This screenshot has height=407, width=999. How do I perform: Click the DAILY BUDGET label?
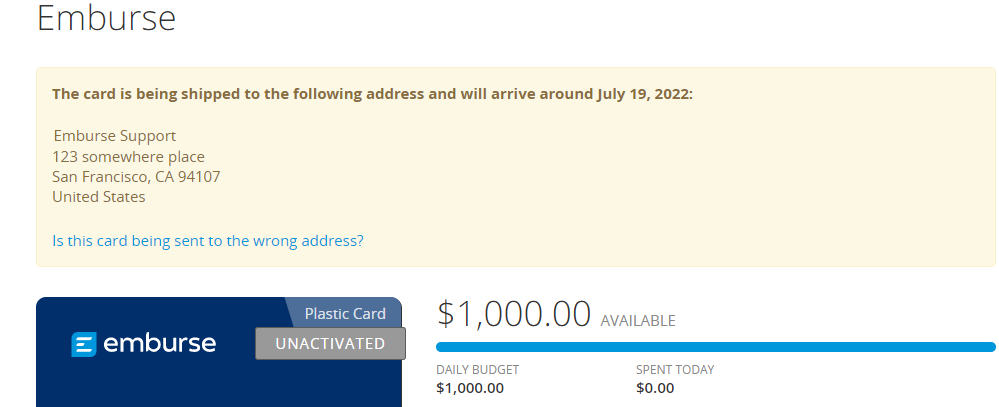(x=478, y=370)
